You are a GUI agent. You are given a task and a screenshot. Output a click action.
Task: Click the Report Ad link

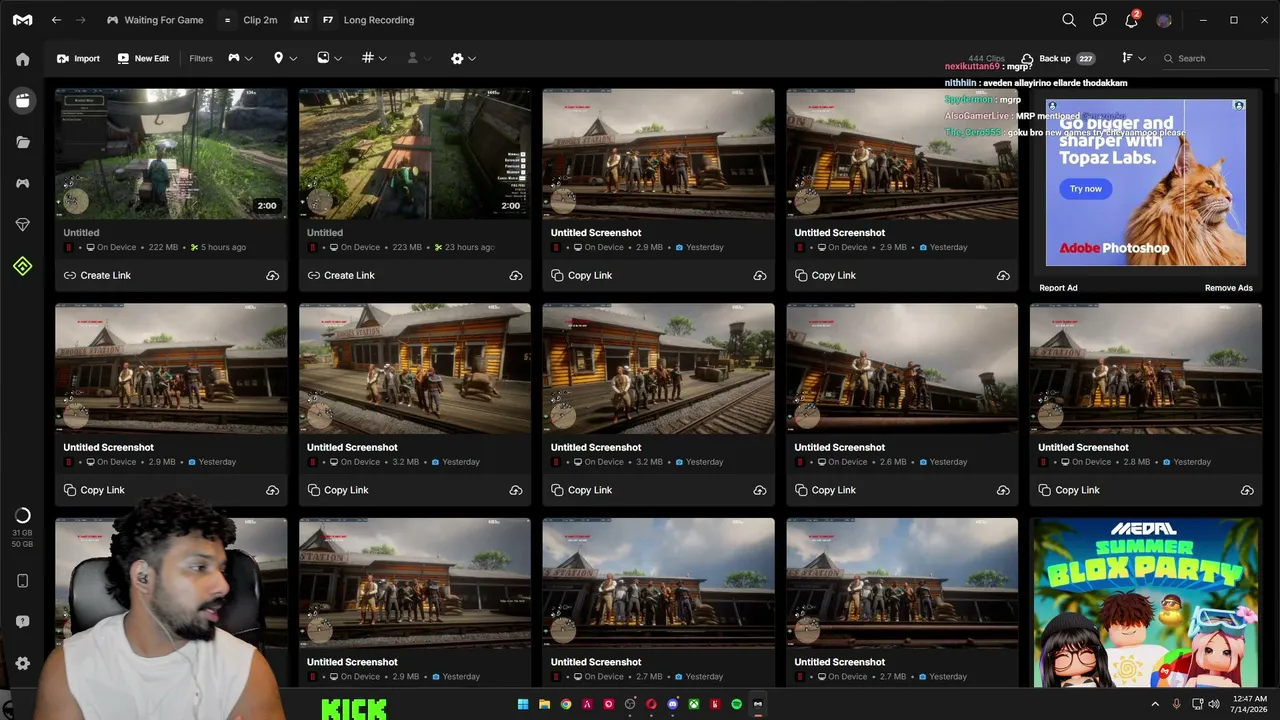point(1058,288)
